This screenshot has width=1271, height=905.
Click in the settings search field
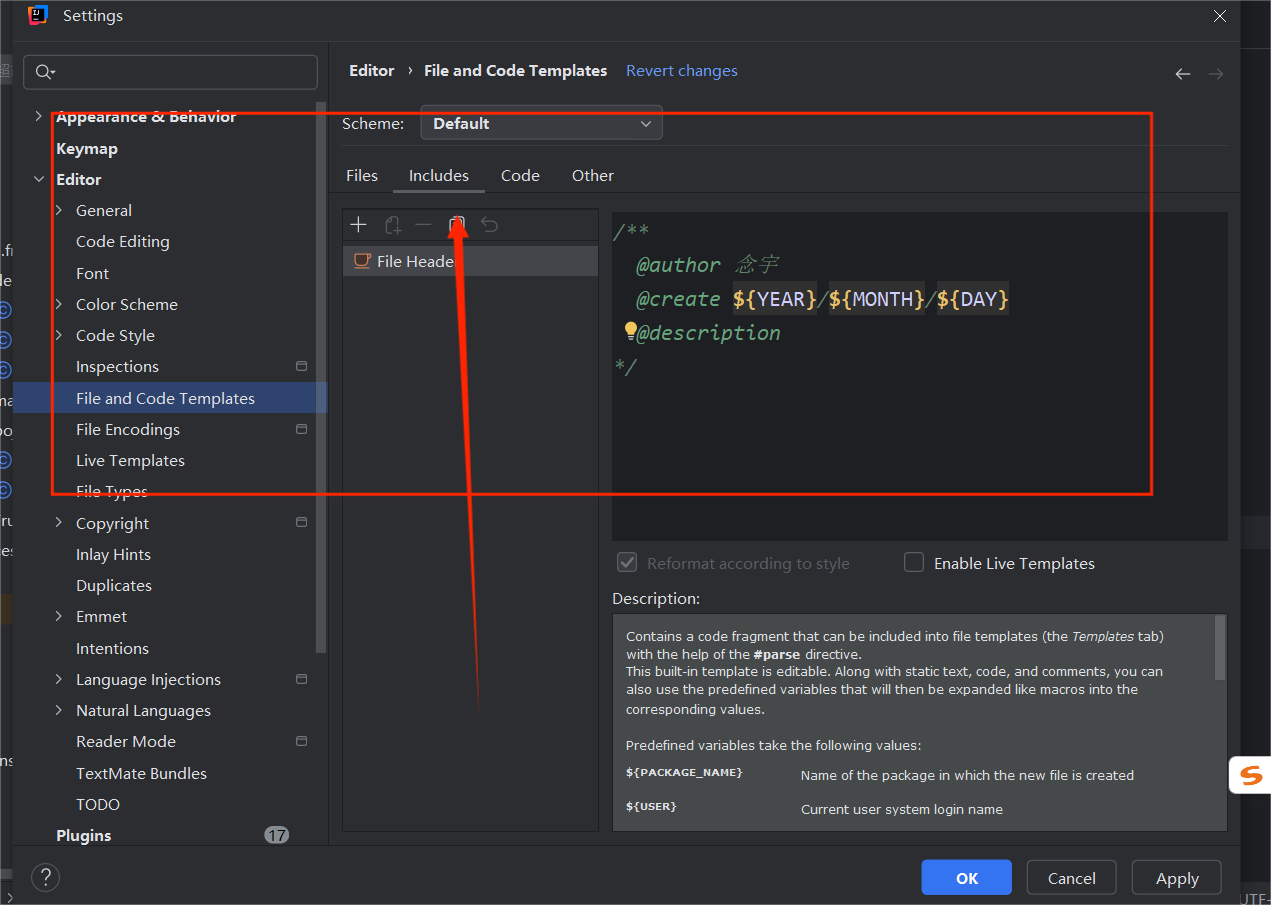coord(180,72)
